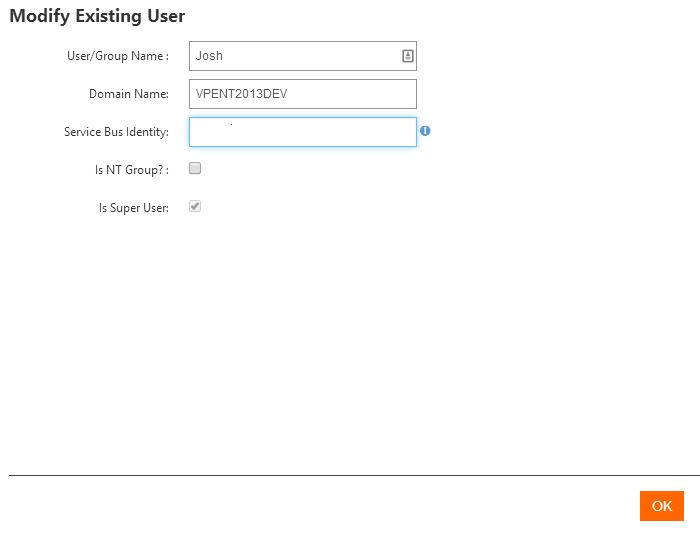This screenshot has width=700, height=537.
Task: Click the 'Is NT Group? :' label text
Action: click(x=131, y=170)
